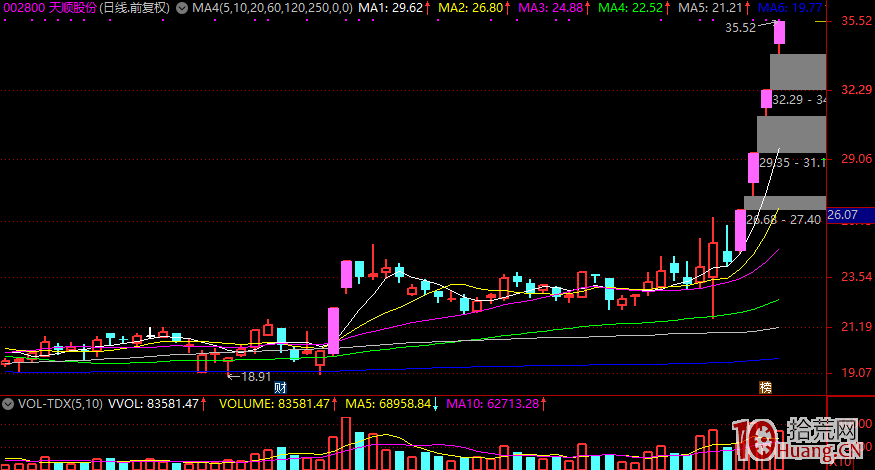
Task: Click the 29.06 price axis label
Action: (857, 159)
